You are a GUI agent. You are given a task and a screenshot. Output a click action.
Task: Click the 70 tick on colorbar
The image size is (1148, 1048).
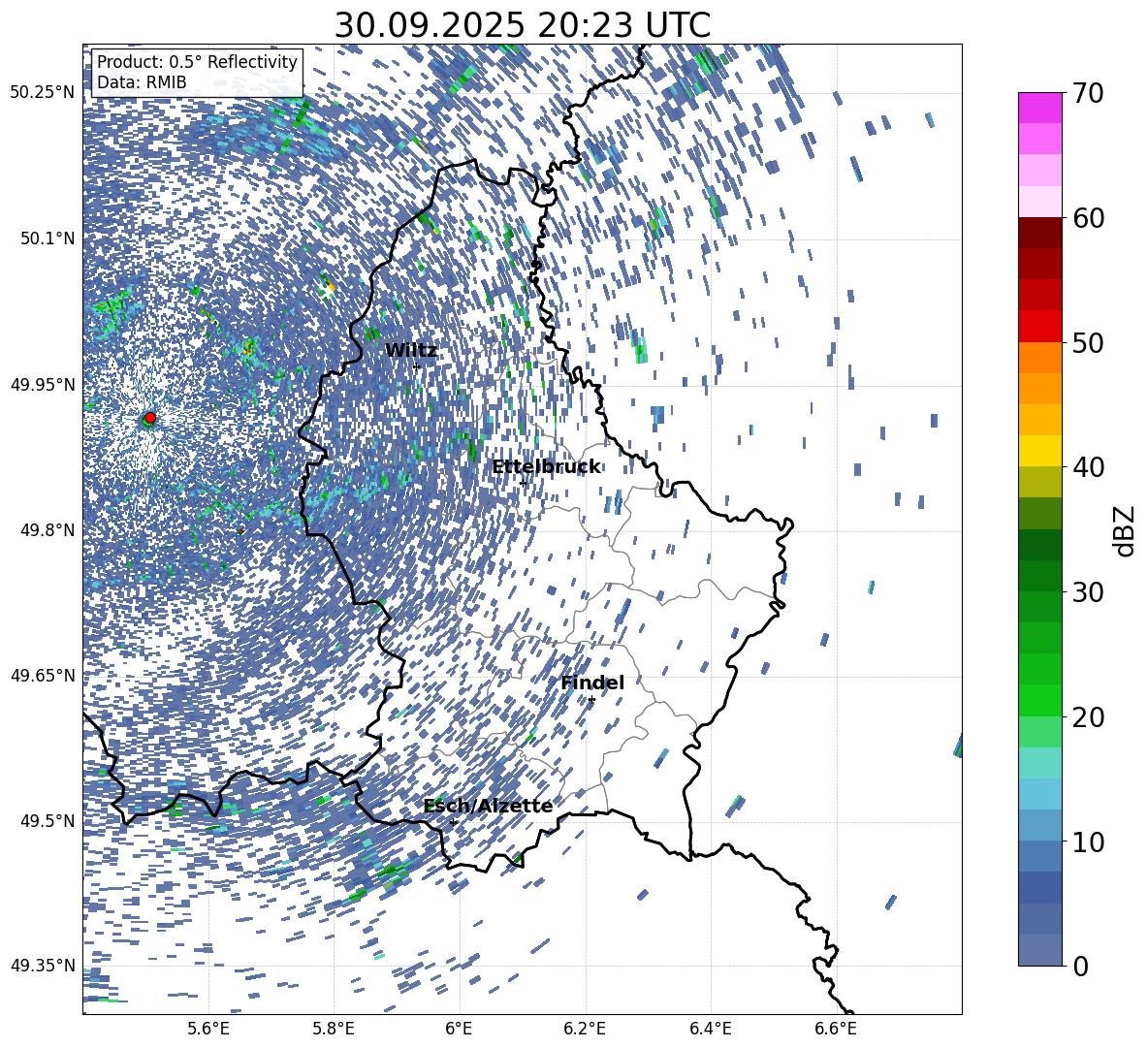pyautogui.click(x=1090, y=93)
